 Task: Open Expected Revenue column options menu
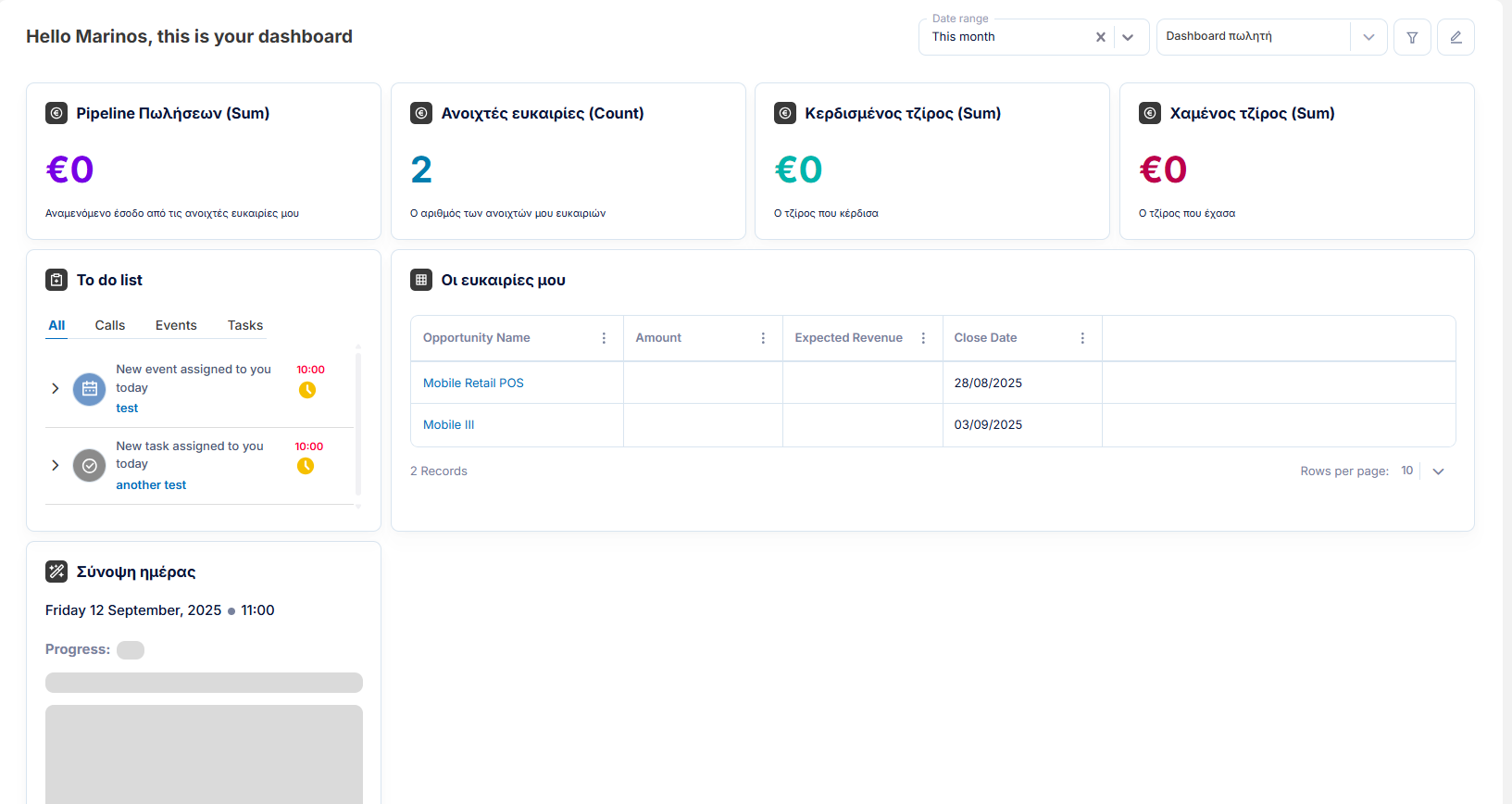(x=923, y=338)
